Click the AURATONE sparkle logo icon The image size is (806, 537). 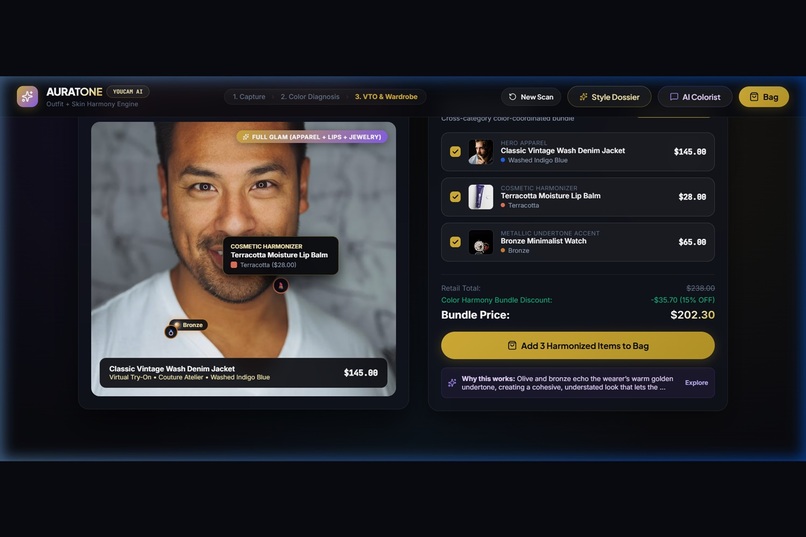27,97
